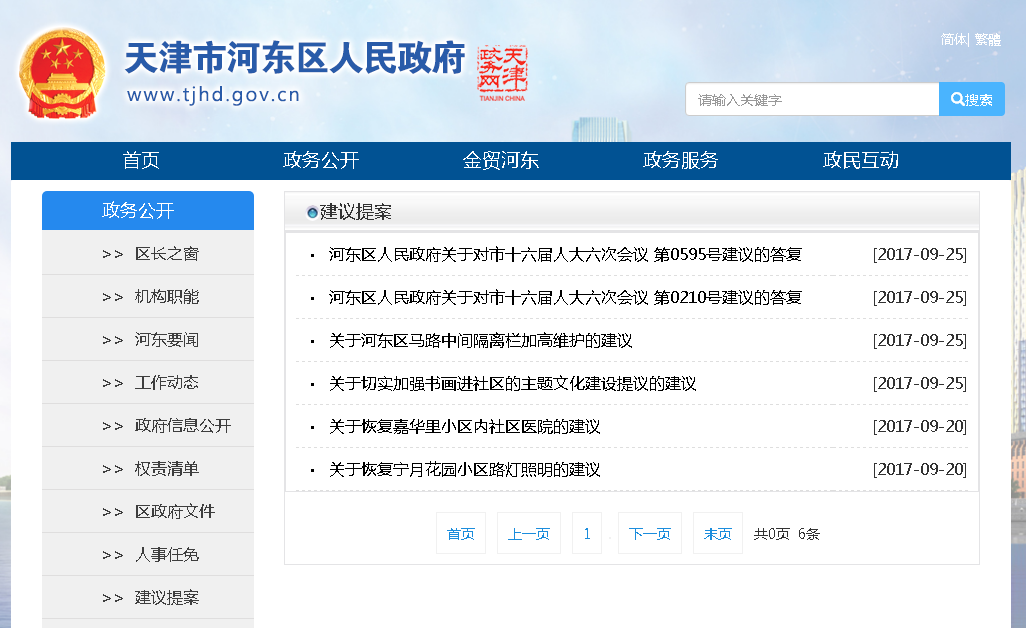
Task: Open article about 第0595号建议的答复
Action: pyautogui.click(x=565, y=255)
